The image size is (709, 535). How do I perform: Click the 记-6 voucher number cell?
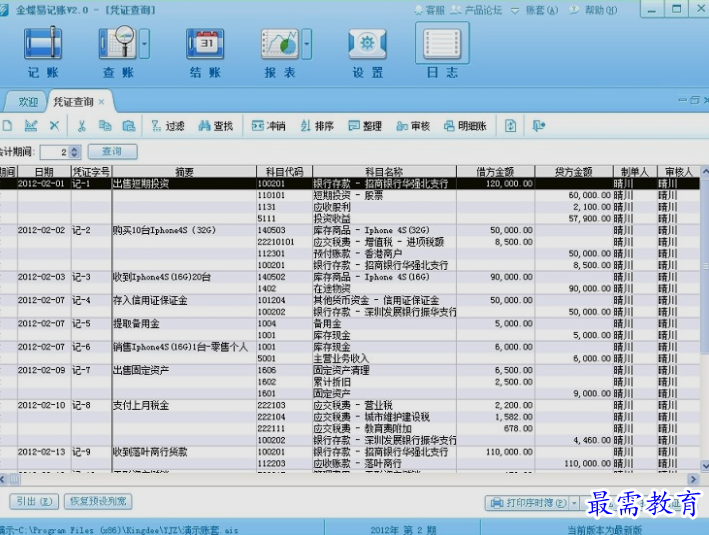point(91,347)
